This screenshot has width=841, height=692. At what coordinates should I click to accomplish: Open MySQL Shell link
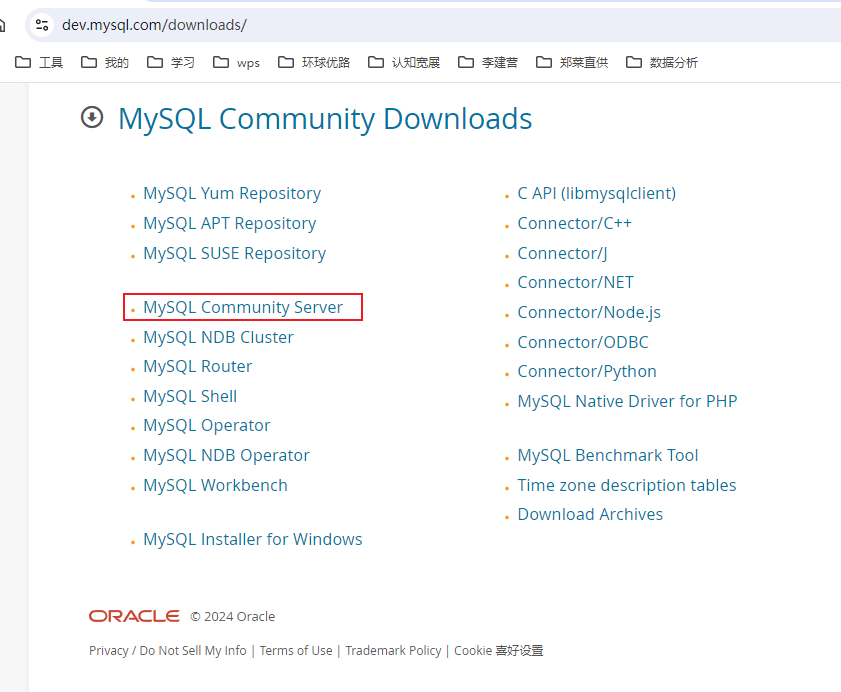point(190,396)
